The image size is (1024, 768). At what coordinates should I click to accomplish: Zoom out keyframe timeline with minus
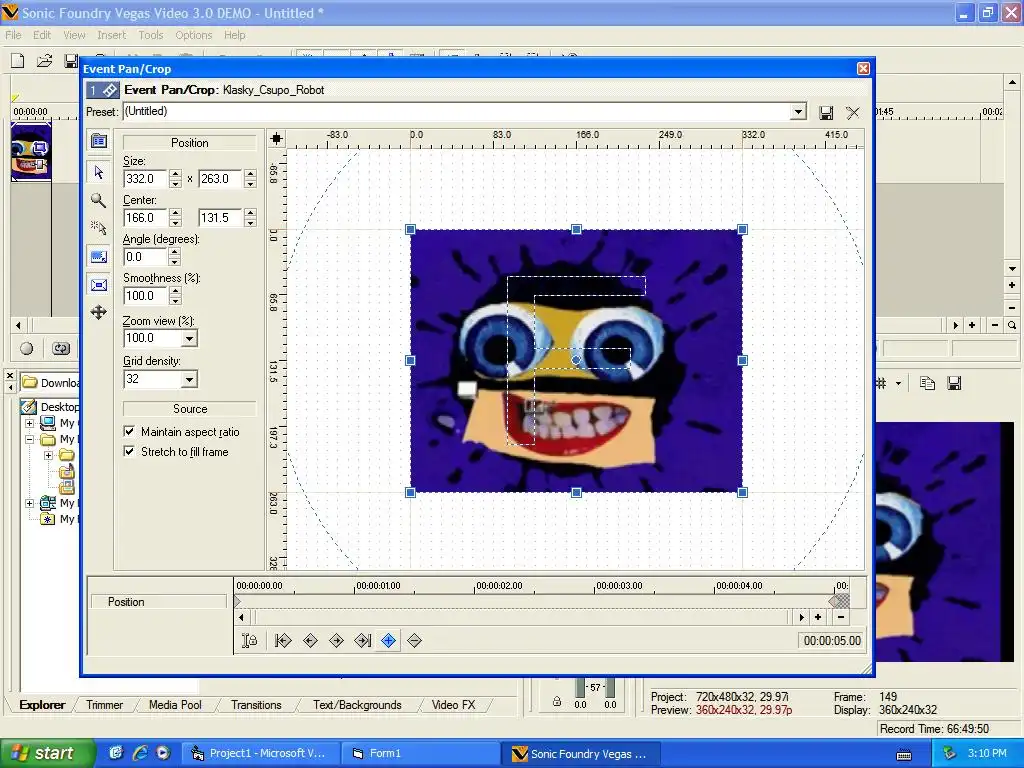point(841,617)
